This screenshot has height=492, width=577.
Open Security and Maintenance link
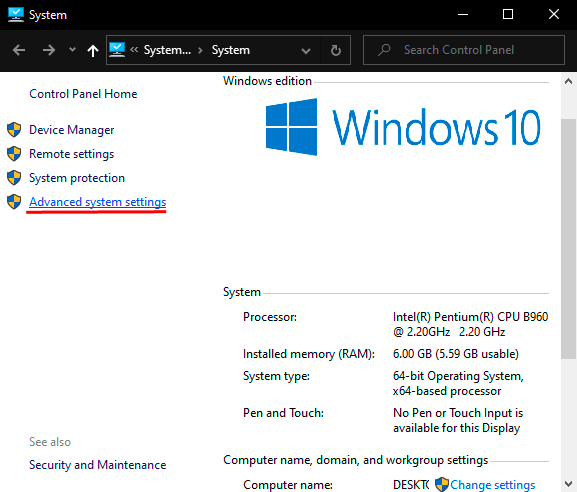[x=98, y=465]
